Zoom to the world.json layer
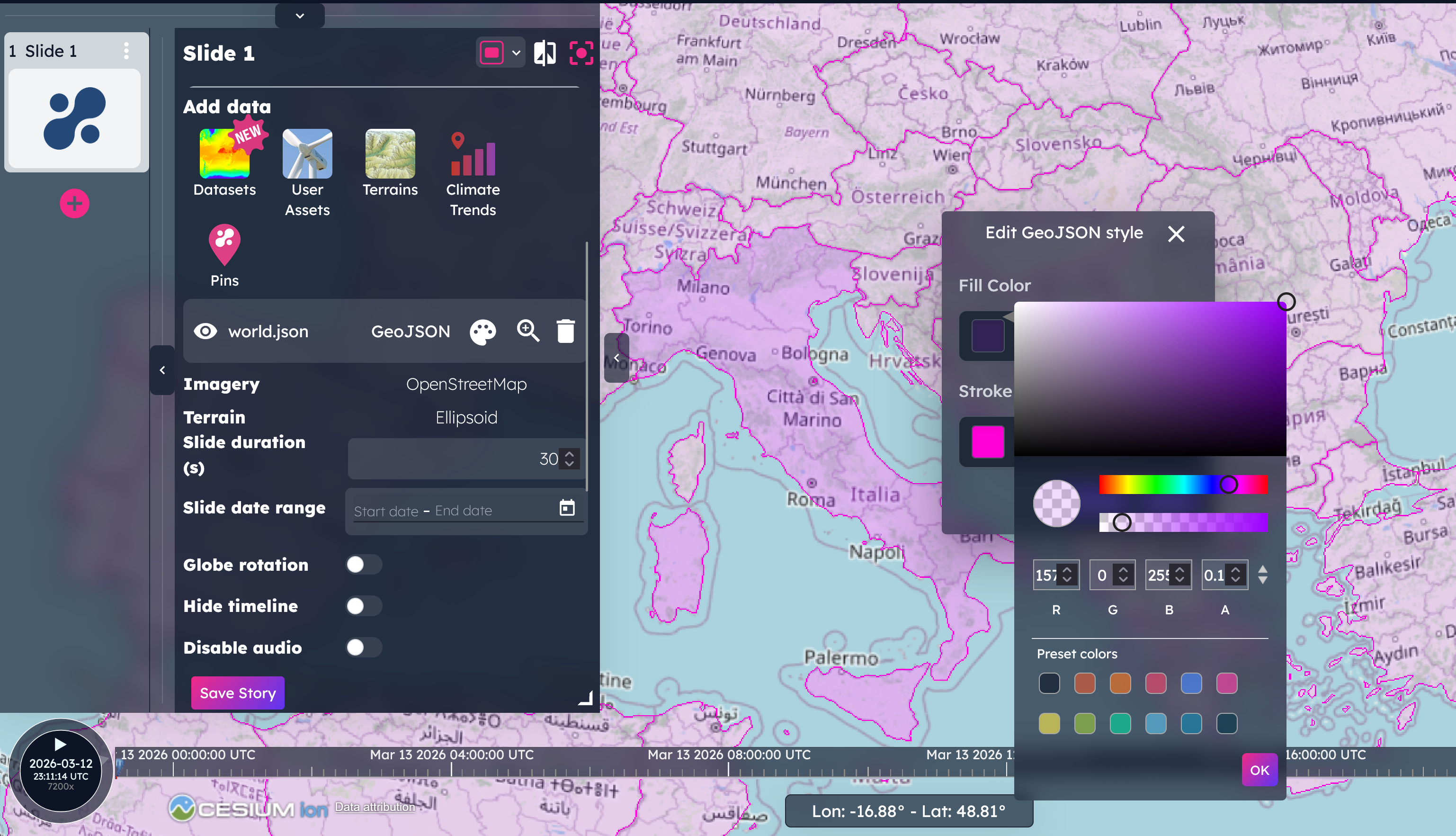The image size is (1456, 836). pyautogui.click(x=527, y=331)
